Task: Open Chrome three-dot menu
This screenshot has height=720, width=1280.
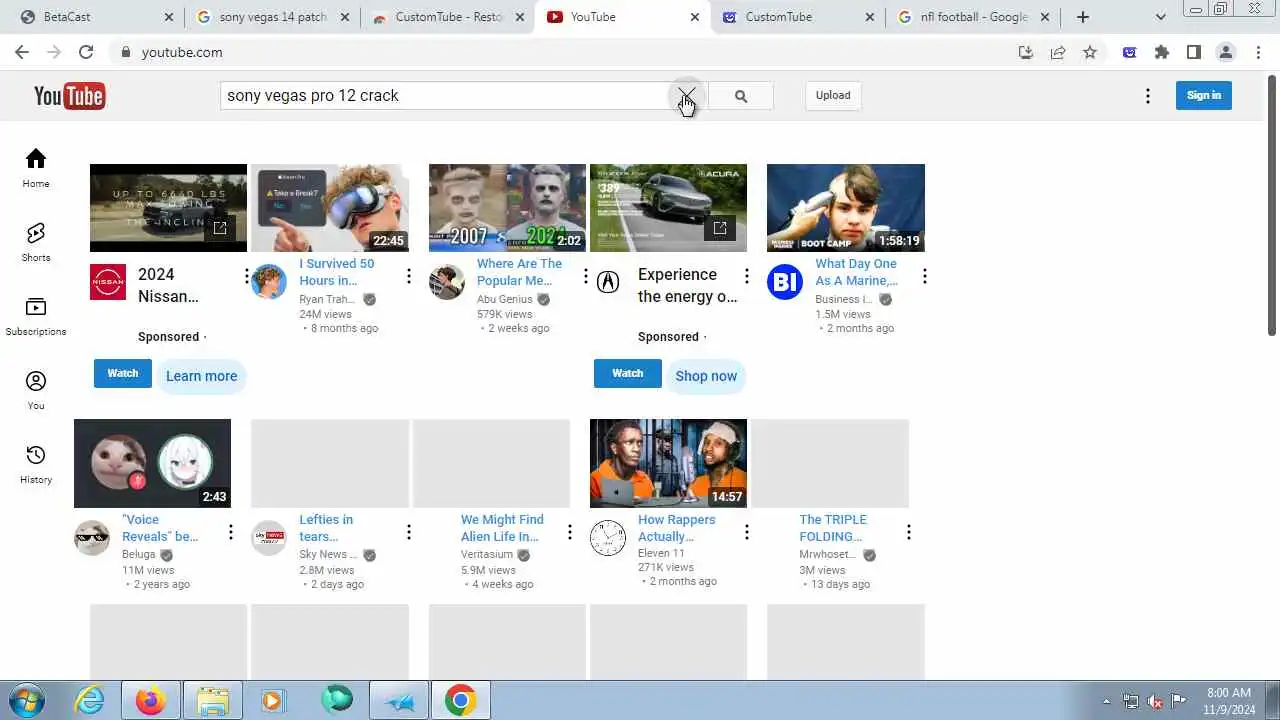Action: 1258,52
